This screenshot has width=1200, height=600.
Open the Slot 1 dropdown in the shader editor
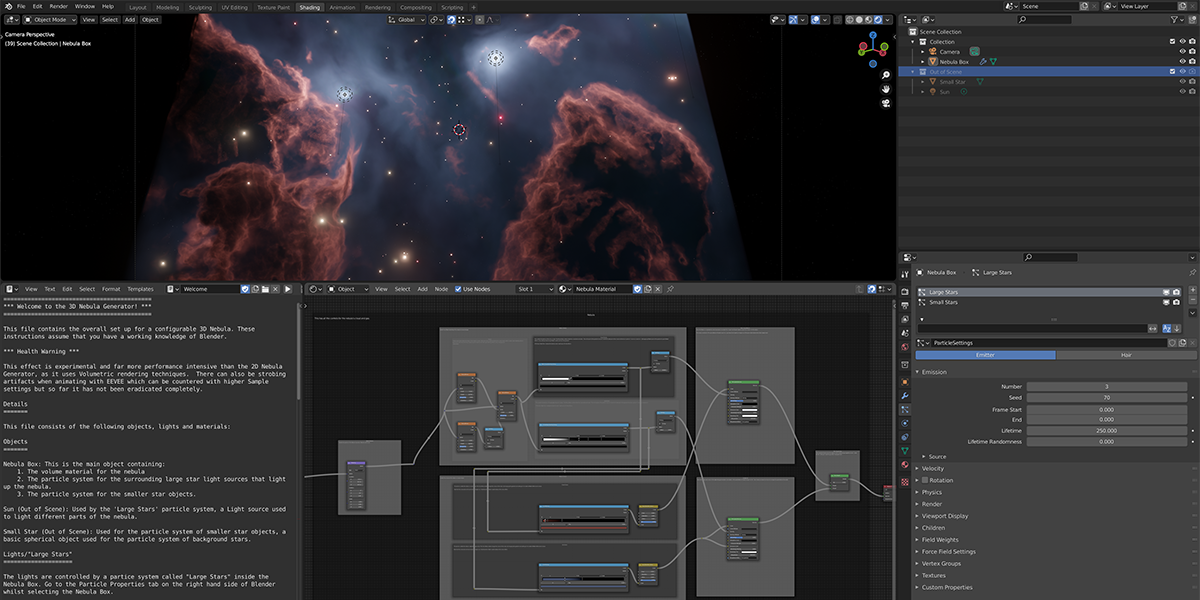click(535, 289)
